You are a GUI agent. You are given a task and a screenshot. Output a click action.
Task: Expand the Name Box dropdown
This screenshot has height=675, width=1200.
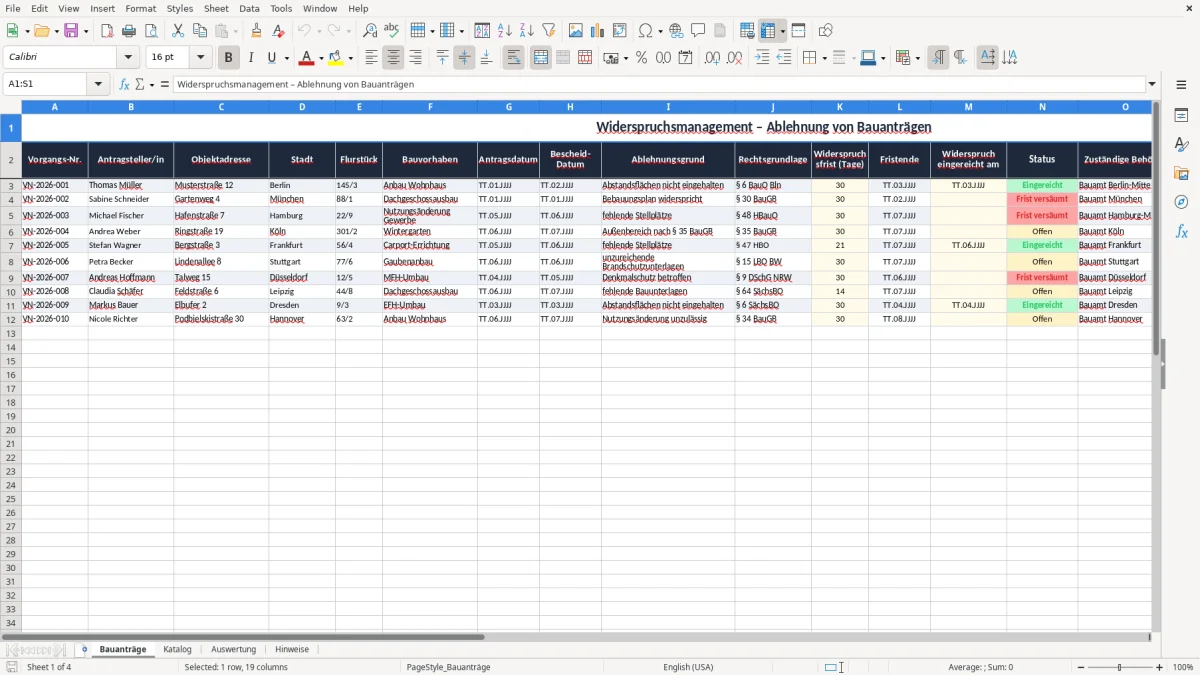[98, 85]
